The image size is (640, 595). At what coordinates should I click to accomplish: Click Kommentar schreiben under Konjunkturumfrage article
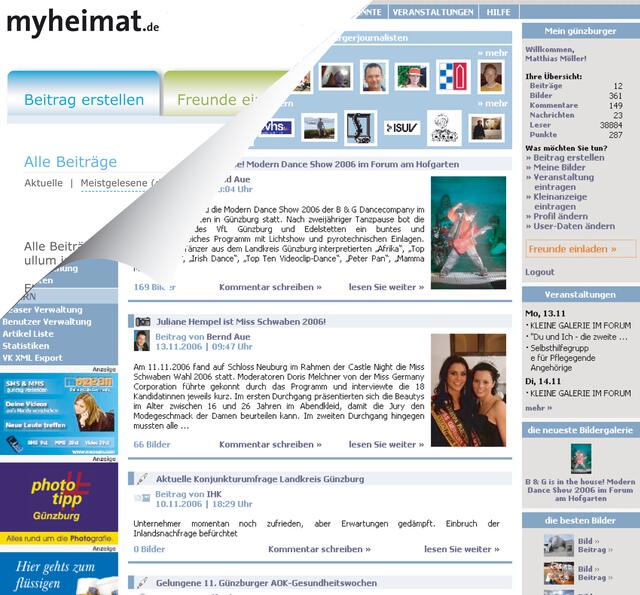coord(319,549)
